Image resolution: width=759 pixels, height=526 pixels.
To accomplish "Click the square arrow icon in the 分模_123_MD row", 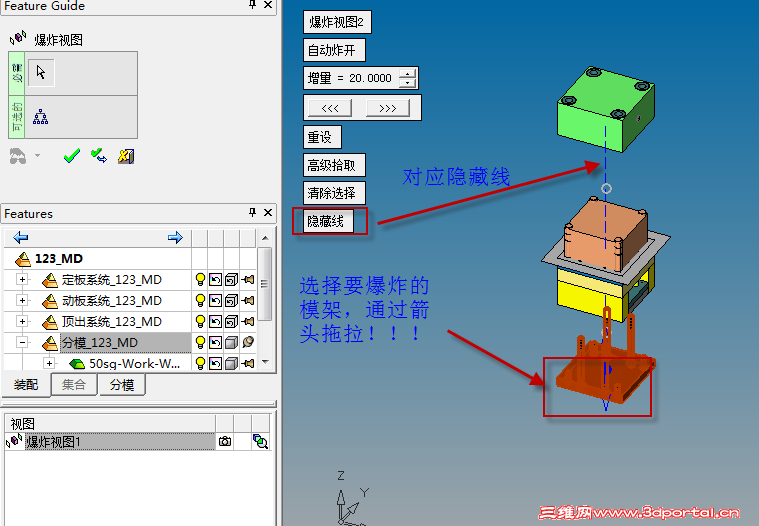I will [x=215, y=343].
